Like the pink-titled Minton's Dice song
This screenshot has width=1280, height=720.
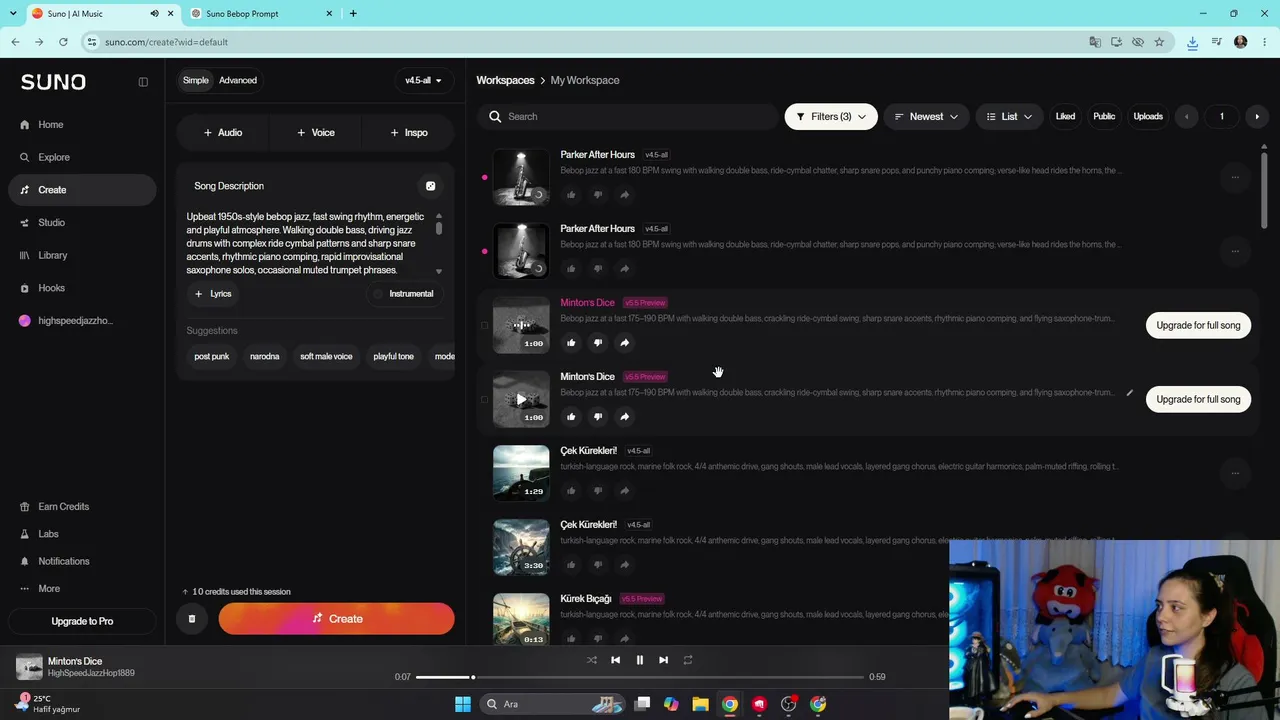571,343
